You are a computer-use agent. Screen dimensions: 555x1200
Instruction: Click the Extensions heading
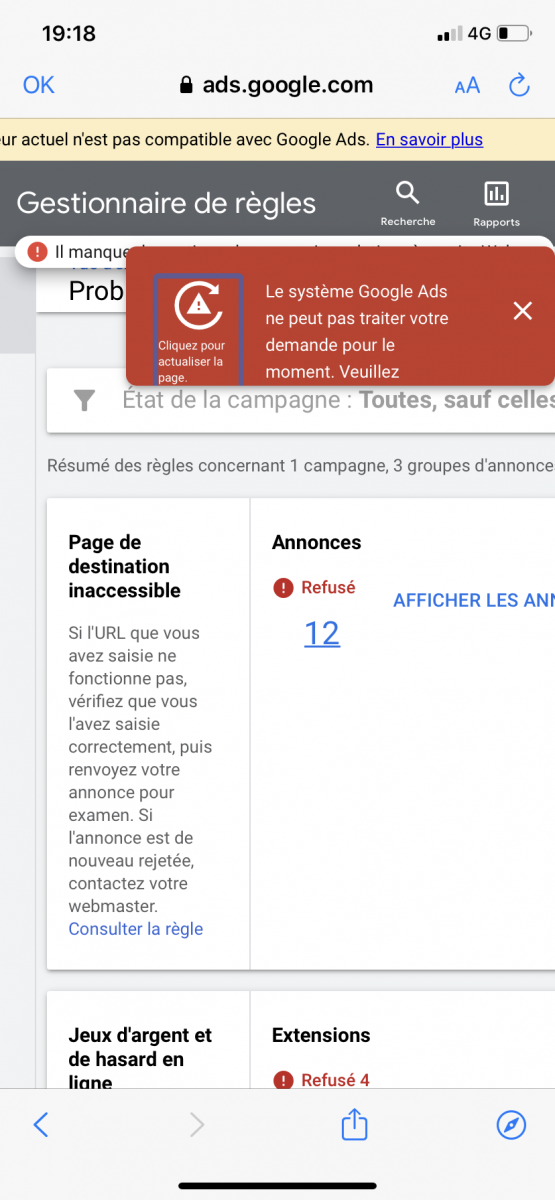pyautogui.click(x=321, y=1036)
